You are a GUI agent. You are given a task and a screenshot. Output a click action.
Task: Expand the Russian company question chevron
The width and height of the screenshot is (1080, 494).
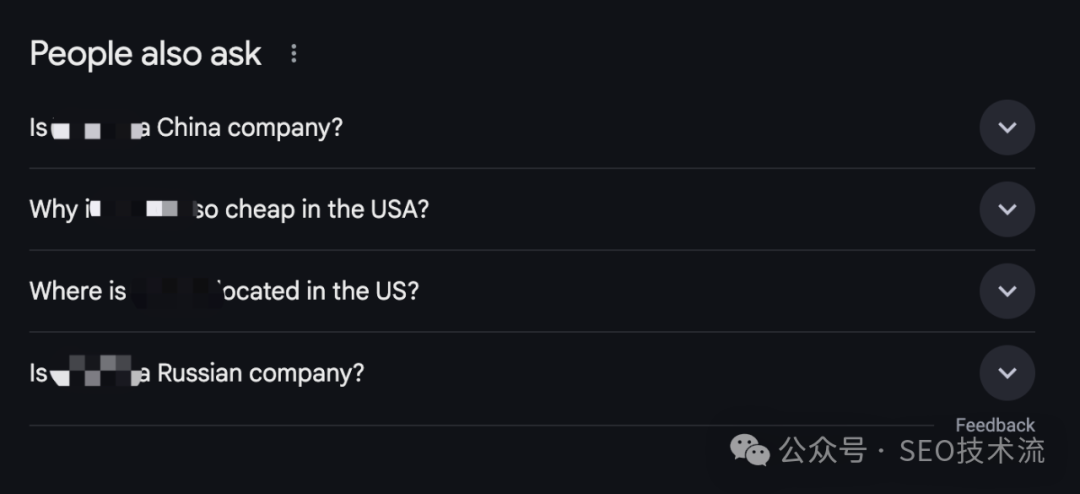pyautogui.click(x=1006, y=373)
